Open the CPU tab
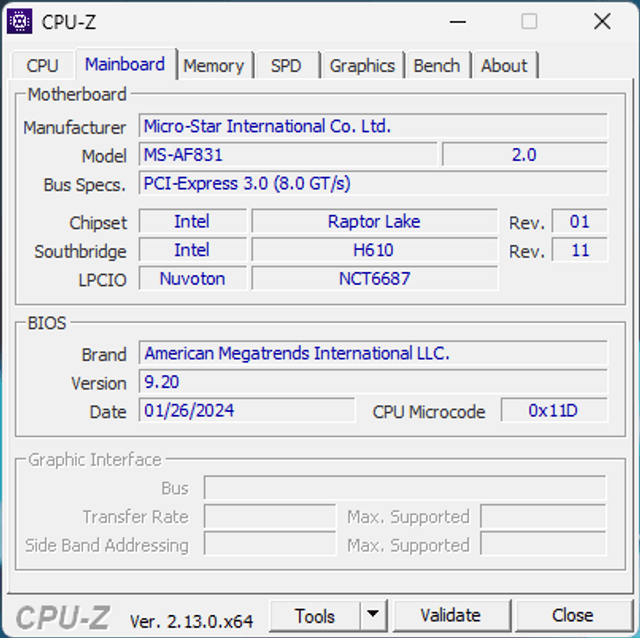Image resolution: width=640 pixels, height=638 pixels. coord(42,65)
